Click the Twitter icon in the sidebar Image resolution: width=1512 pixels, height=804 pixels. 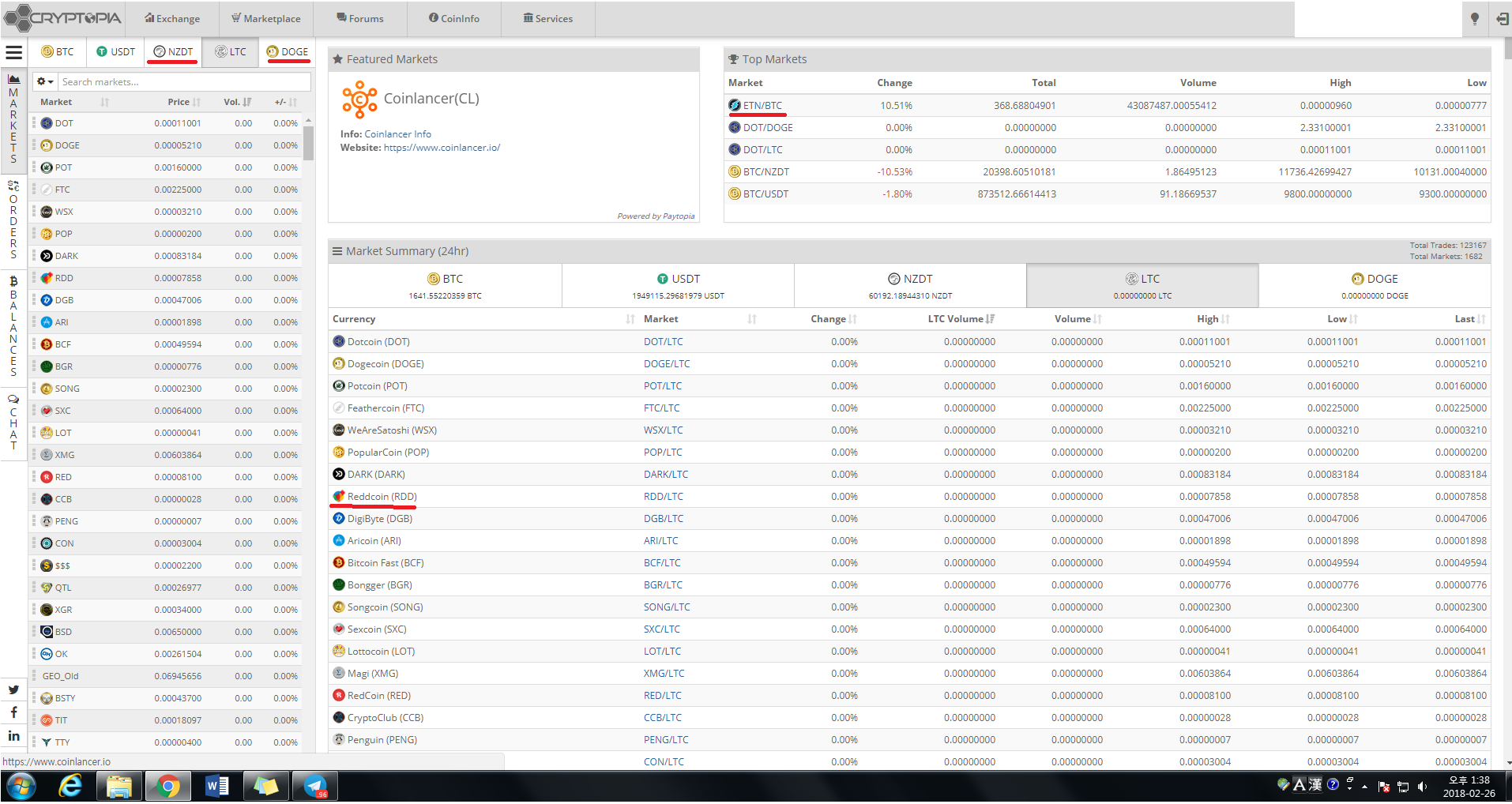tap(13, 689)
